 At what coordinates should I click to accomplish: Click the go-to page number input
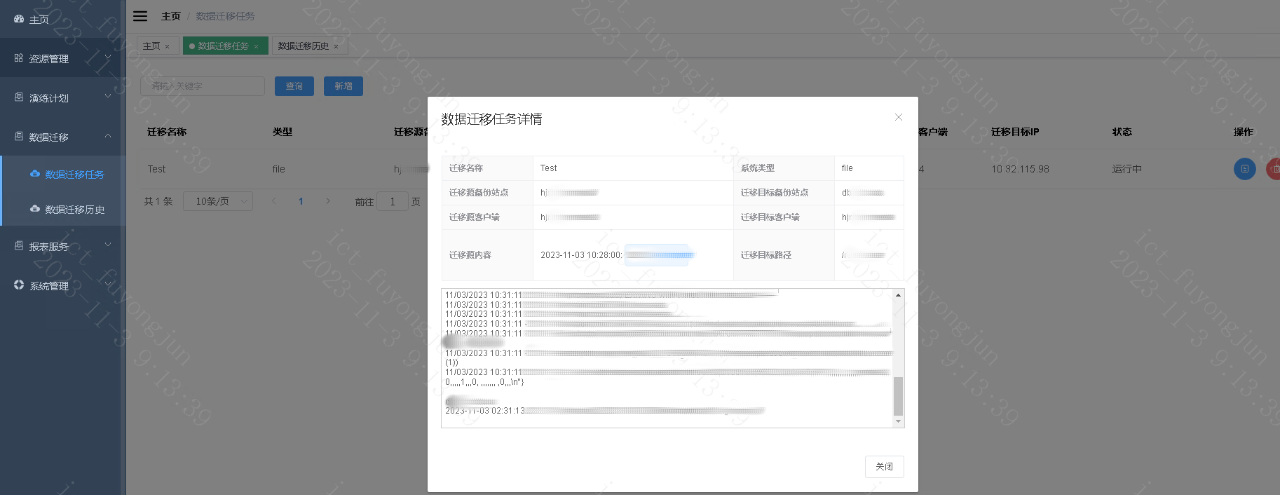click(392, 201)
